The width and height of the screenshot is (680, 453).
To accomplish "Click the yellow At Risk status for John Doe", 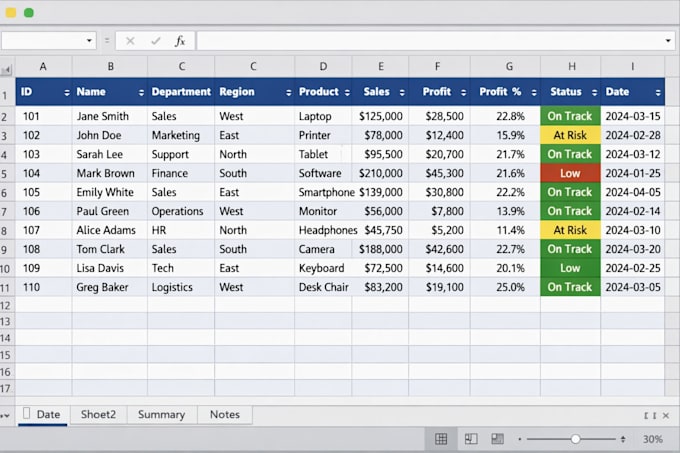I will (570, 135).
